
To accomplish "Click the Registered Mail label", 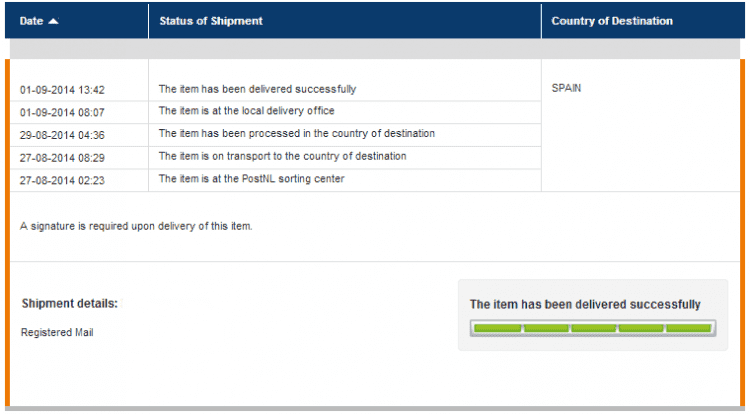I will click(x=57, y=332).
